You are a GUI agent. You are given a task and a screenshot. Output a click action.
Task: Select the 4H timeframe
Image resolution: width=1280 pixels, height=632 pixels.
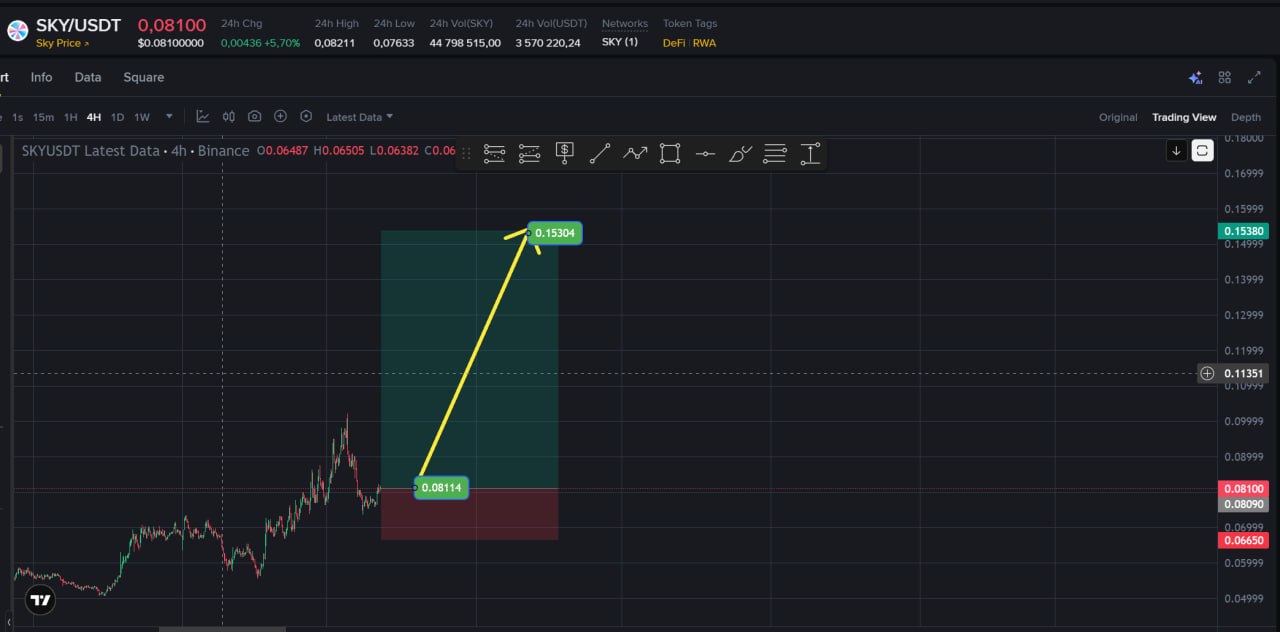[x=94, y=117]
